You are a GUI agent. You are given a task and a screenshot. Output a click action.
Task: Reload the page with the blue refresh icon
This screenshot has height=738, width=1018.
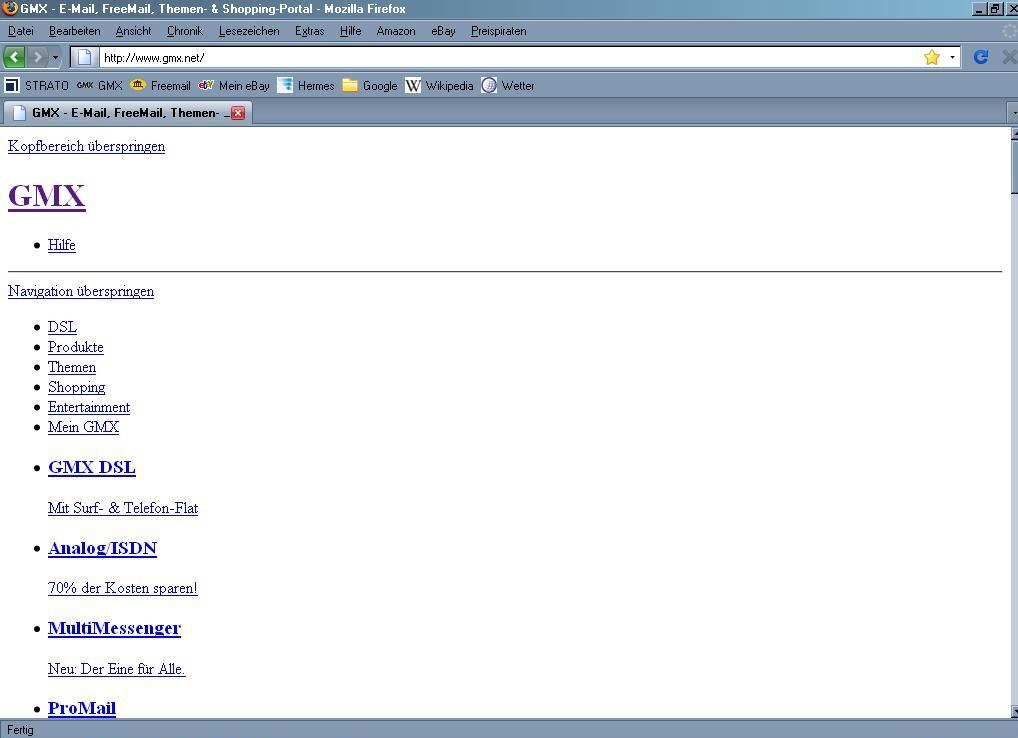click(x=981, y=57)
